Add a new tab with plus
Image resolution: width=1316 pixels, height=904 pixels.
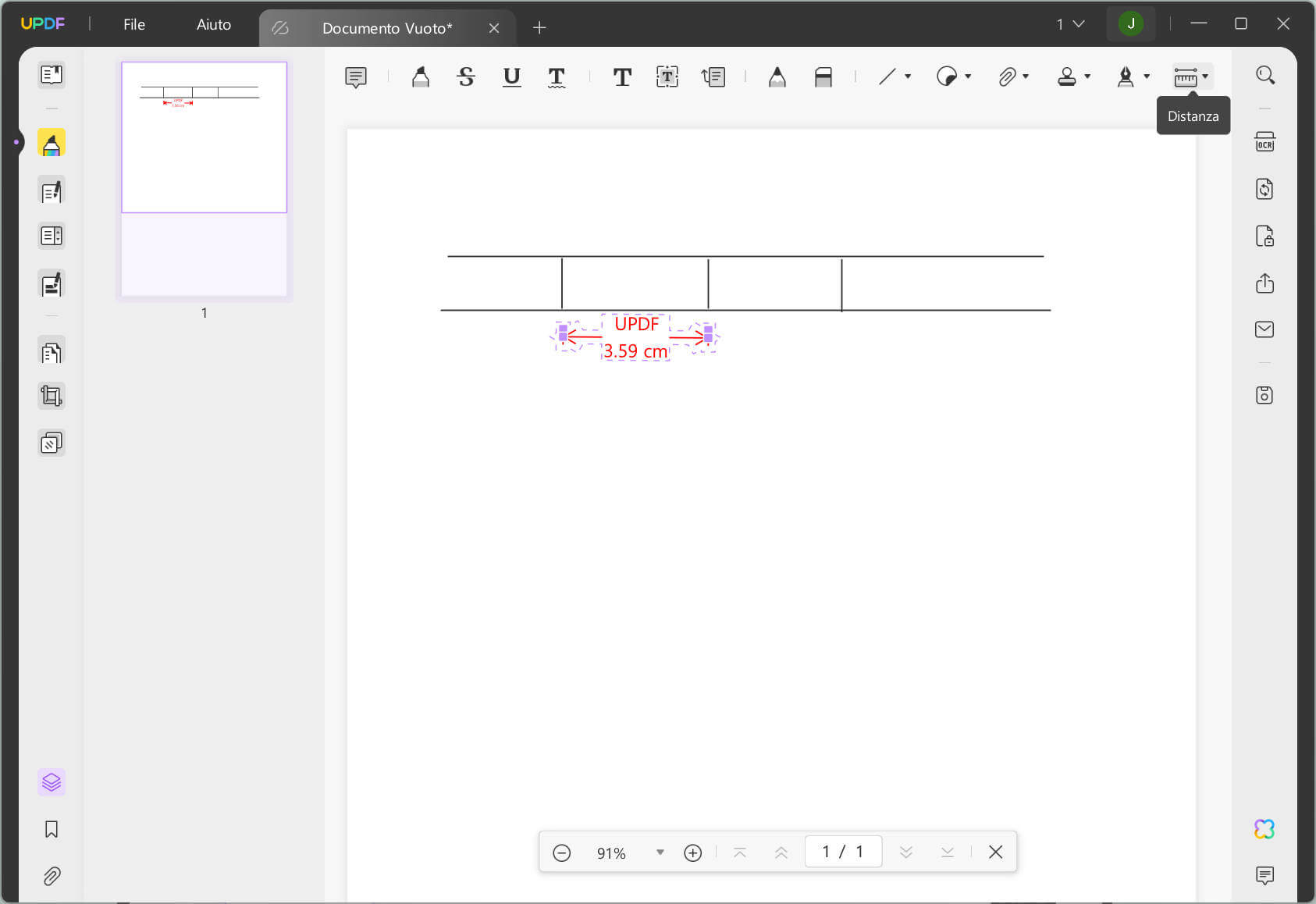539,28
